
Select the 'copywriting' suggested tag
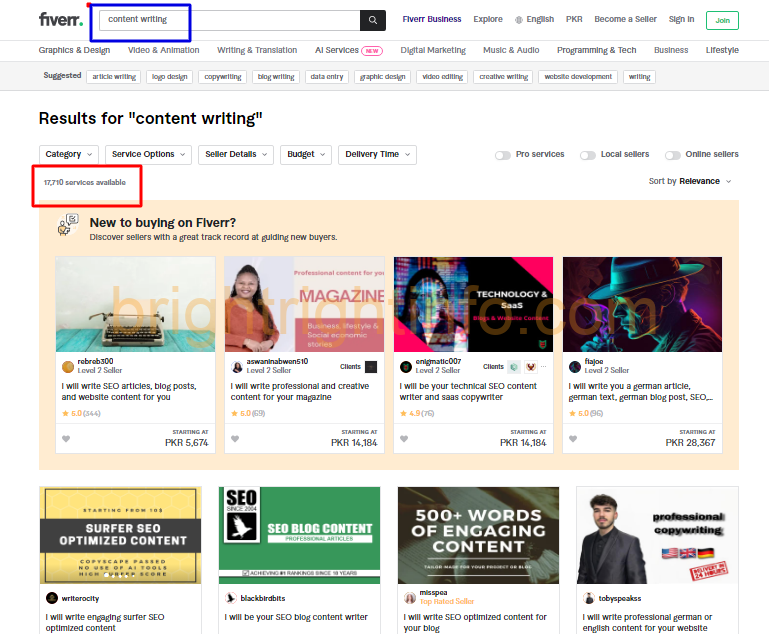pyautogui.click(x=223, y=77)
